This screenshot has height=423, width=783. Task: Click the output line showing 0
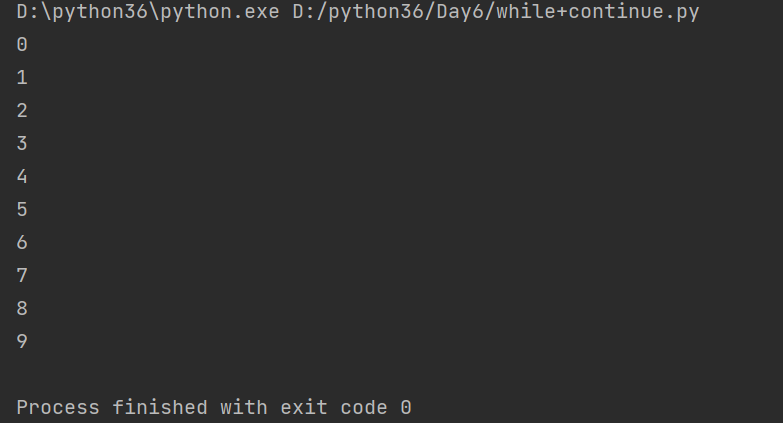click(22, 45)
